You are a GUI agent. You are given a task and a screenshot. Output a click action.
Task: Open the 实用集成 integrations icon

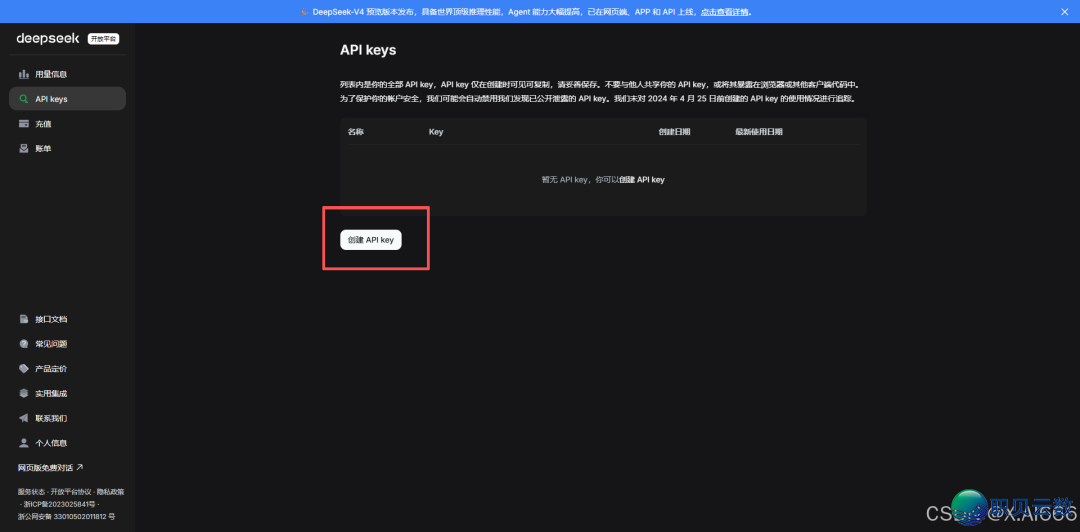pyautogui.click(x=23, y=393)
